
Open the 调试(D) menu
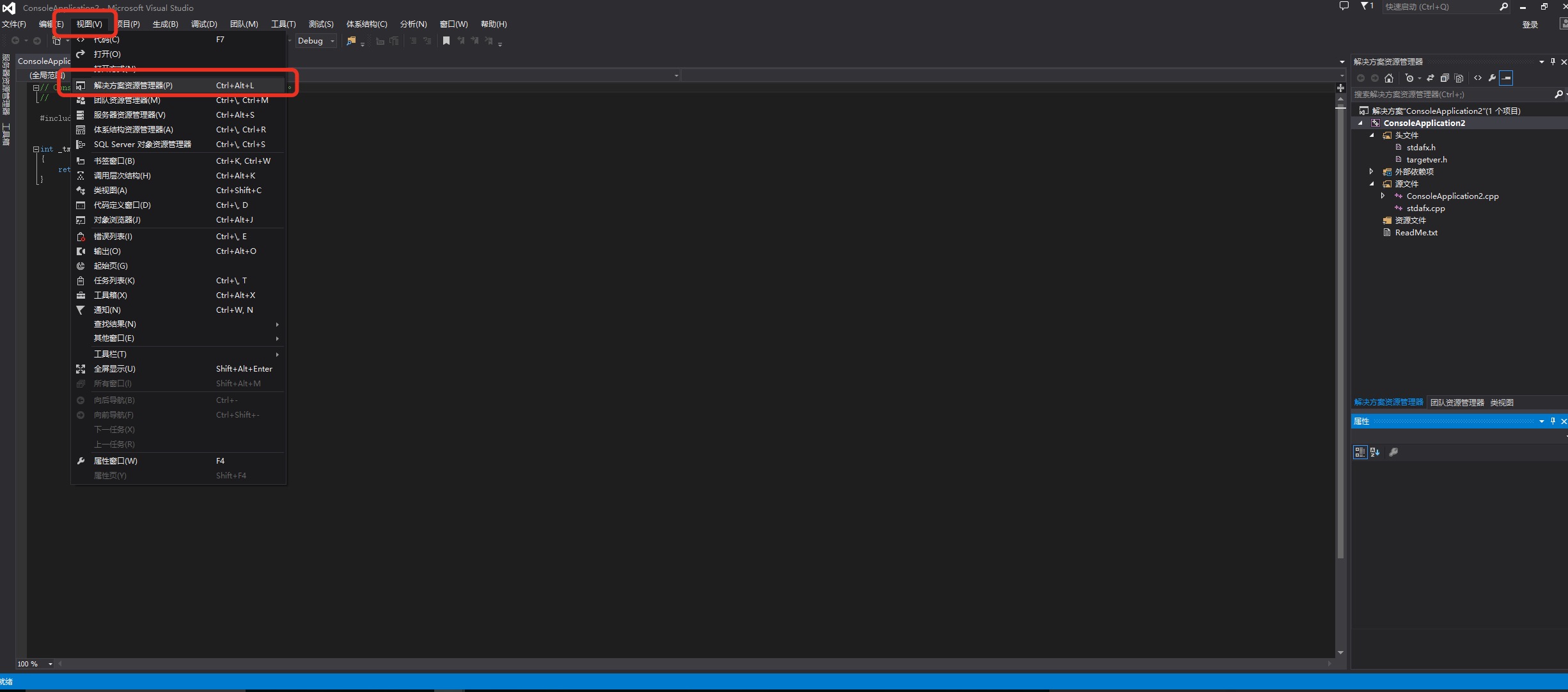click(203, 24)
